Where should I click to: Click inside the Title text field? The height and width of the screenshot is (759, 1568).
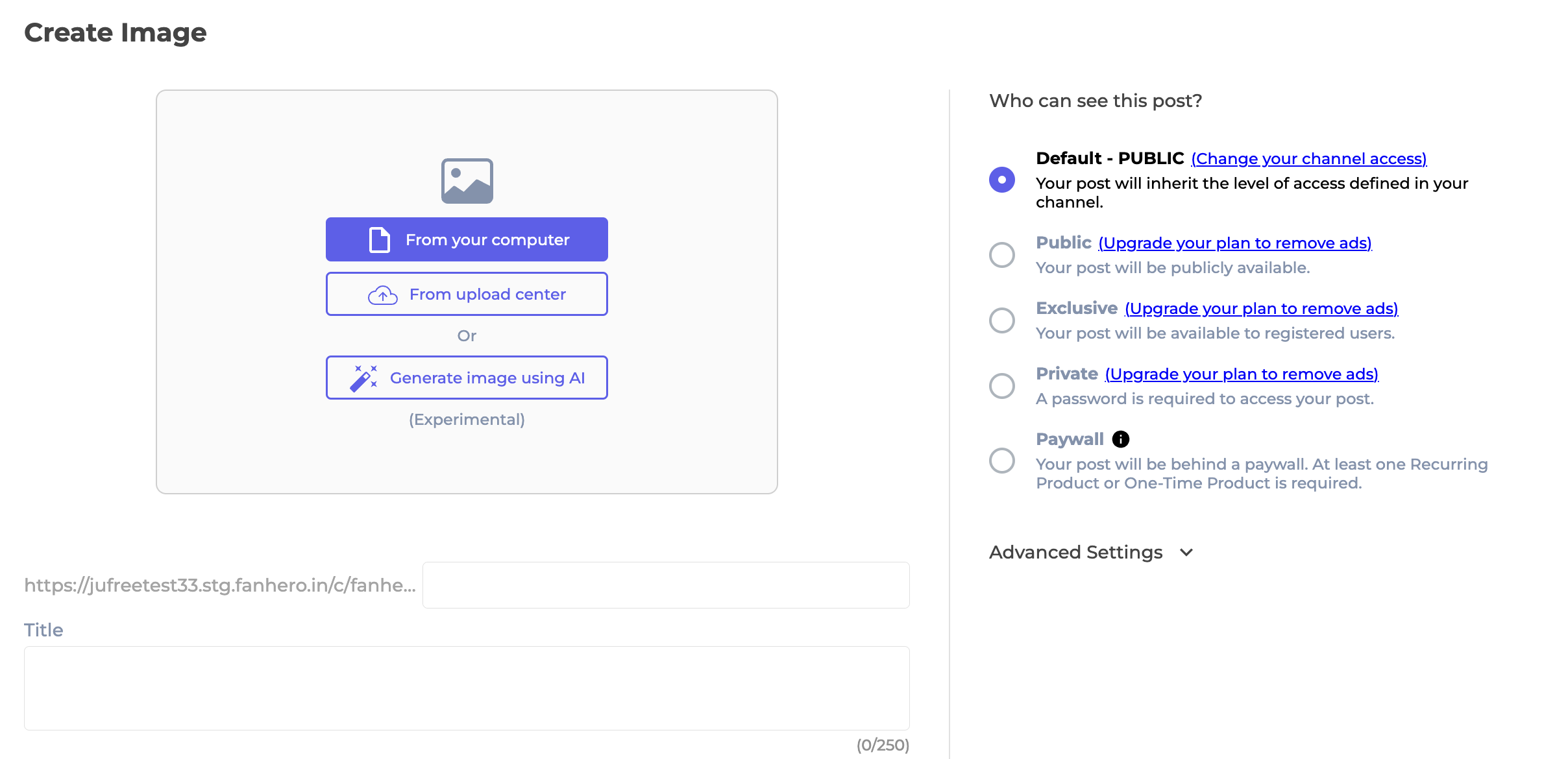coord(467,688)
